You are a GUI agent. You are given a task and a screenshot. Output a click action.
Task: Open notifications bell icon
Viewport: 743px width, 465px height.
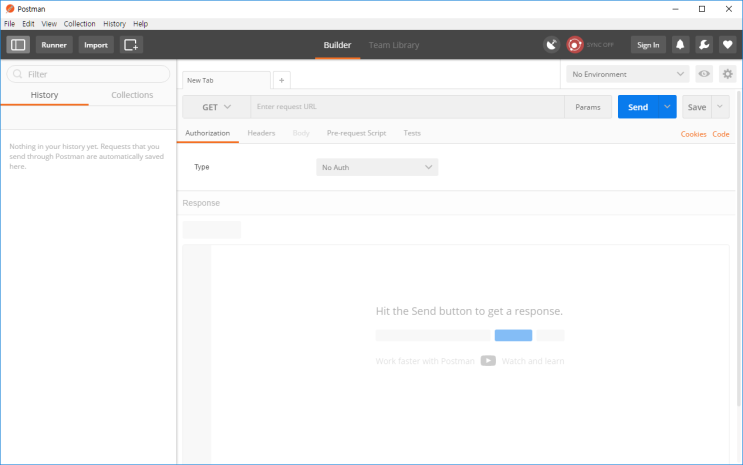680,45
